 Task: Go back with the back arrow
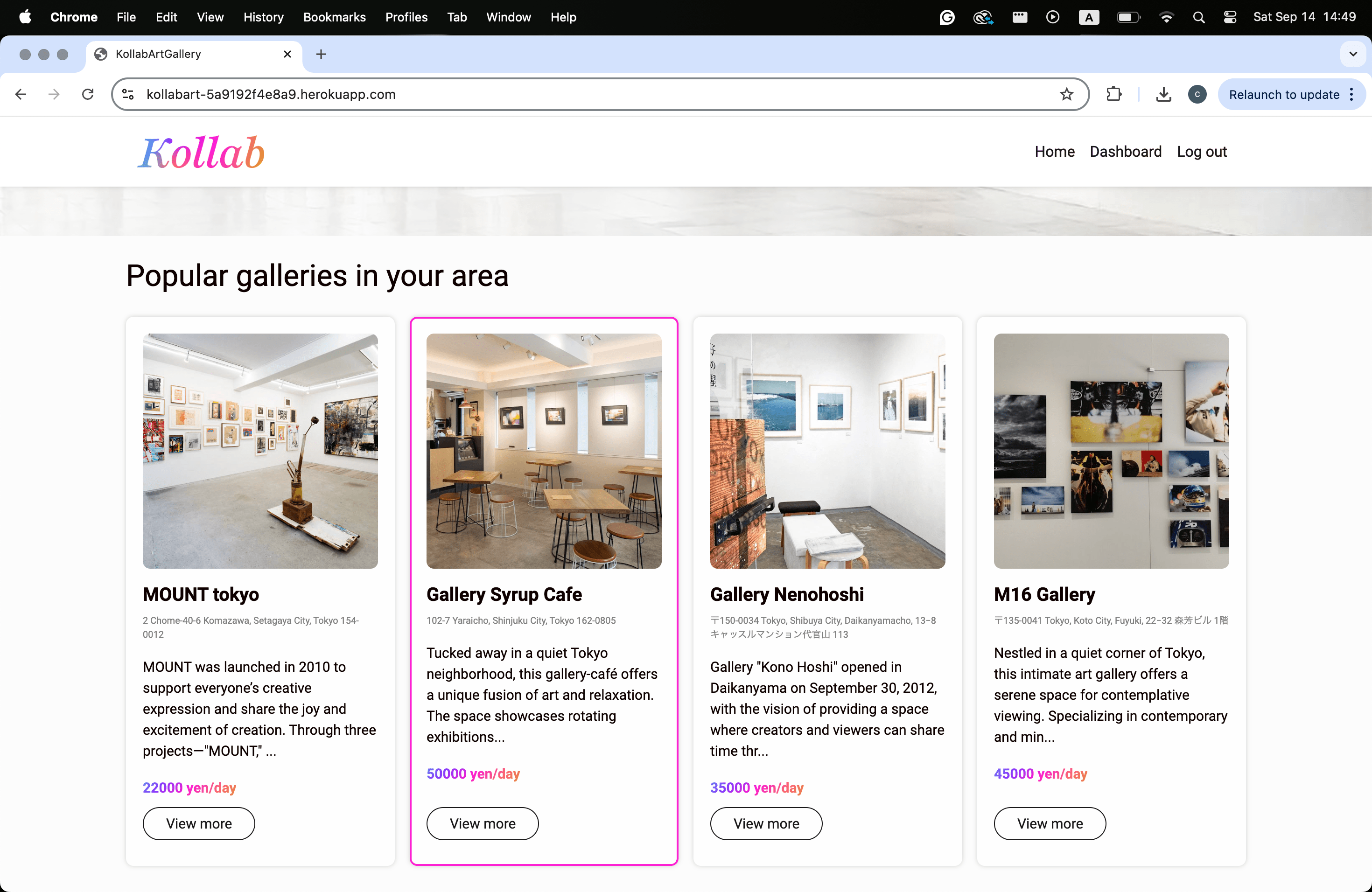21,95
